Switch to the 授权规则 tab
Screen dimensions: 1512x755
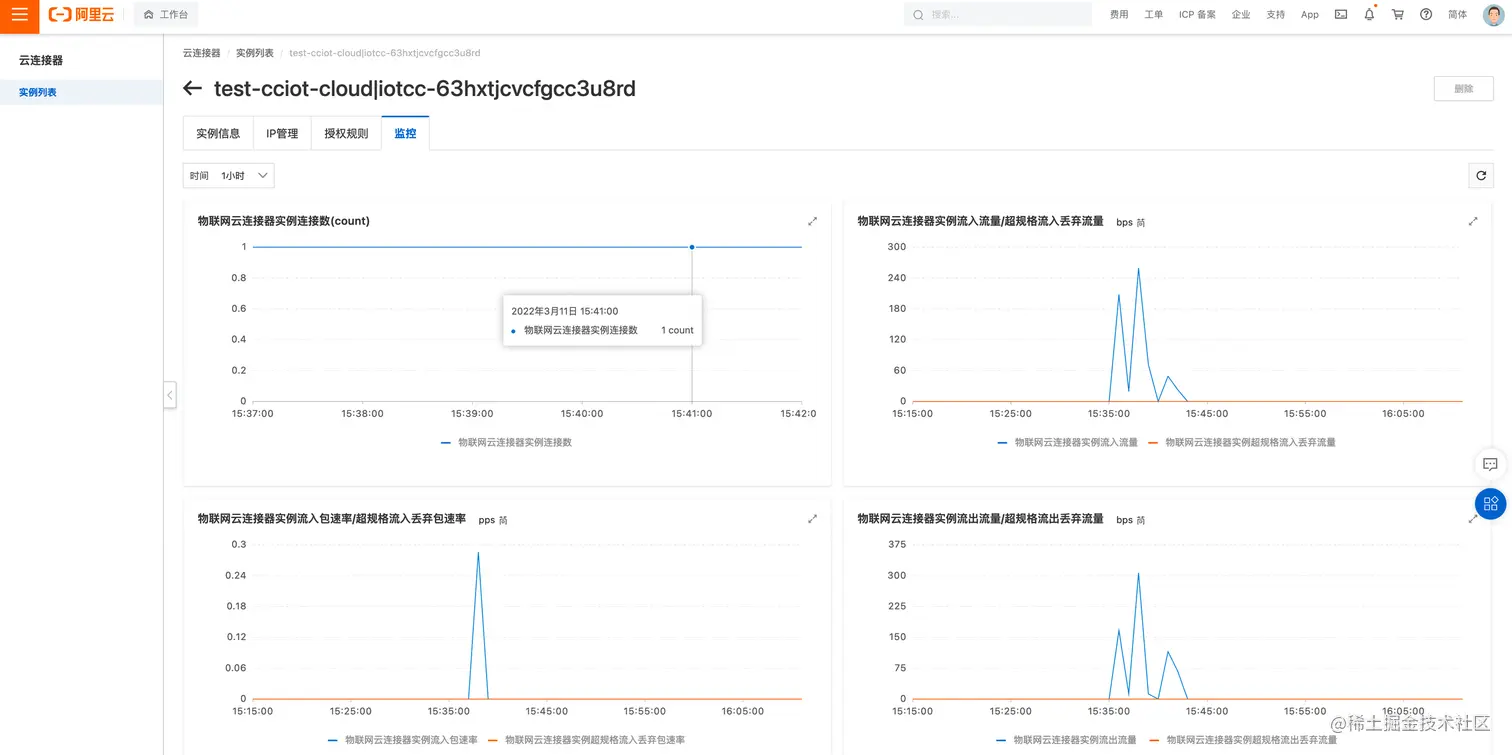[x=346, y=133]
